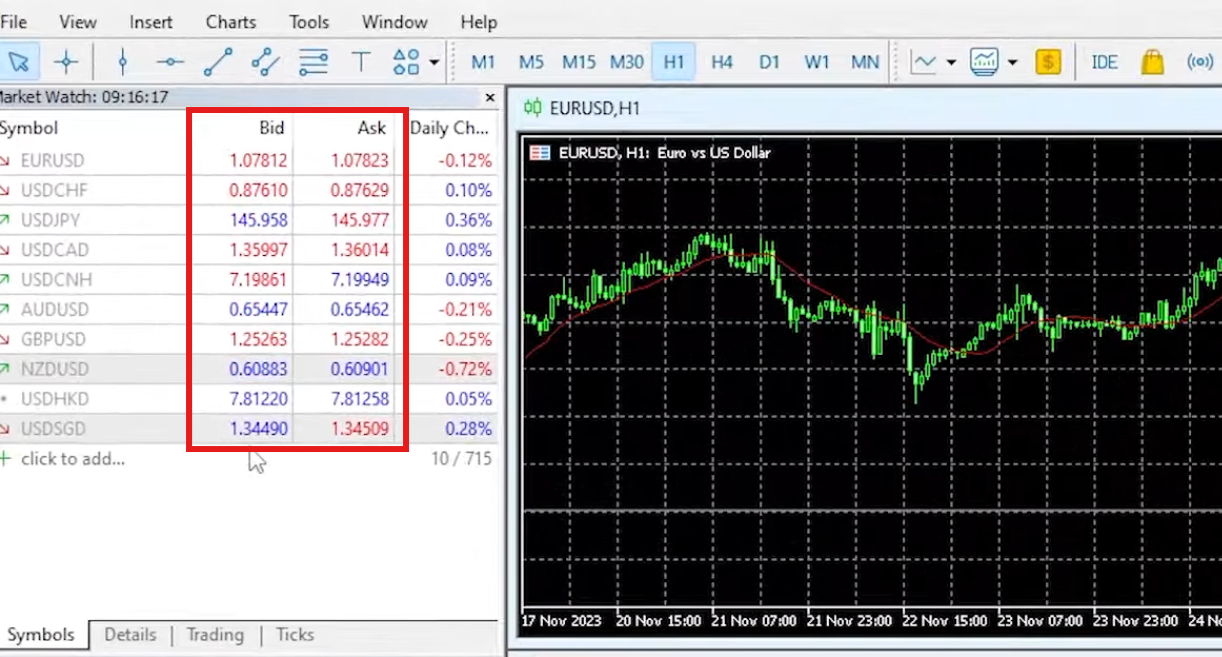The image size is (1222, 657).
Task: Toggle the cursor selection mode
Action: click(x=18, y=61)
